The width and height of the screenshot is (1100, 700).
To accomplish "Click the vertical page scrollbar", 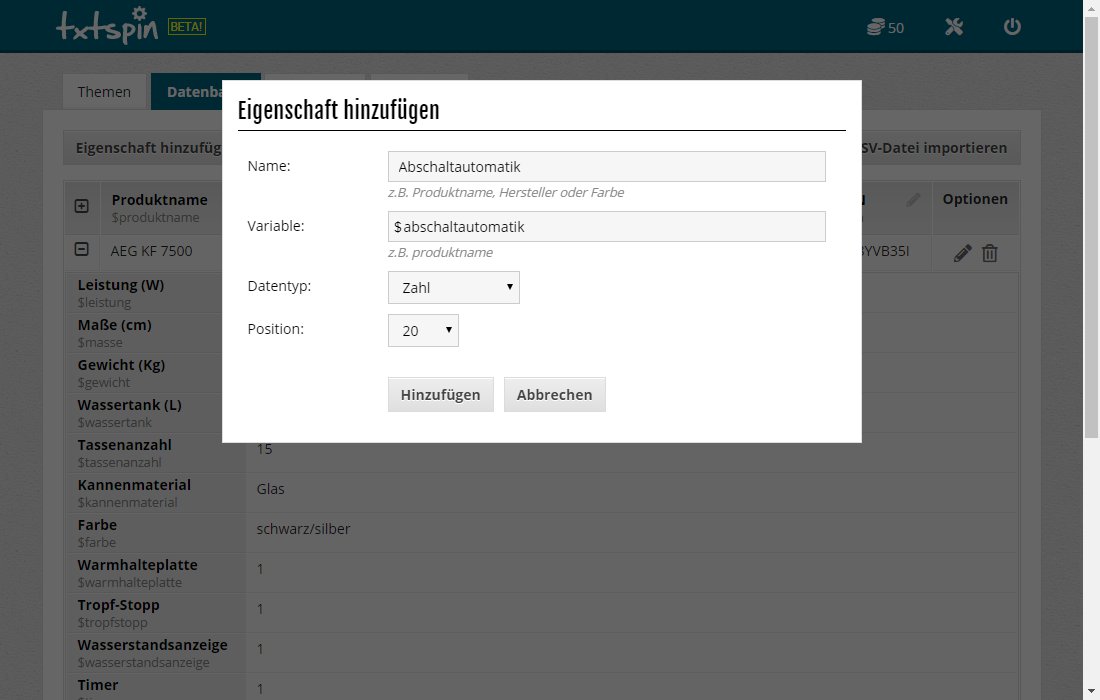I will coord(1091,300).
